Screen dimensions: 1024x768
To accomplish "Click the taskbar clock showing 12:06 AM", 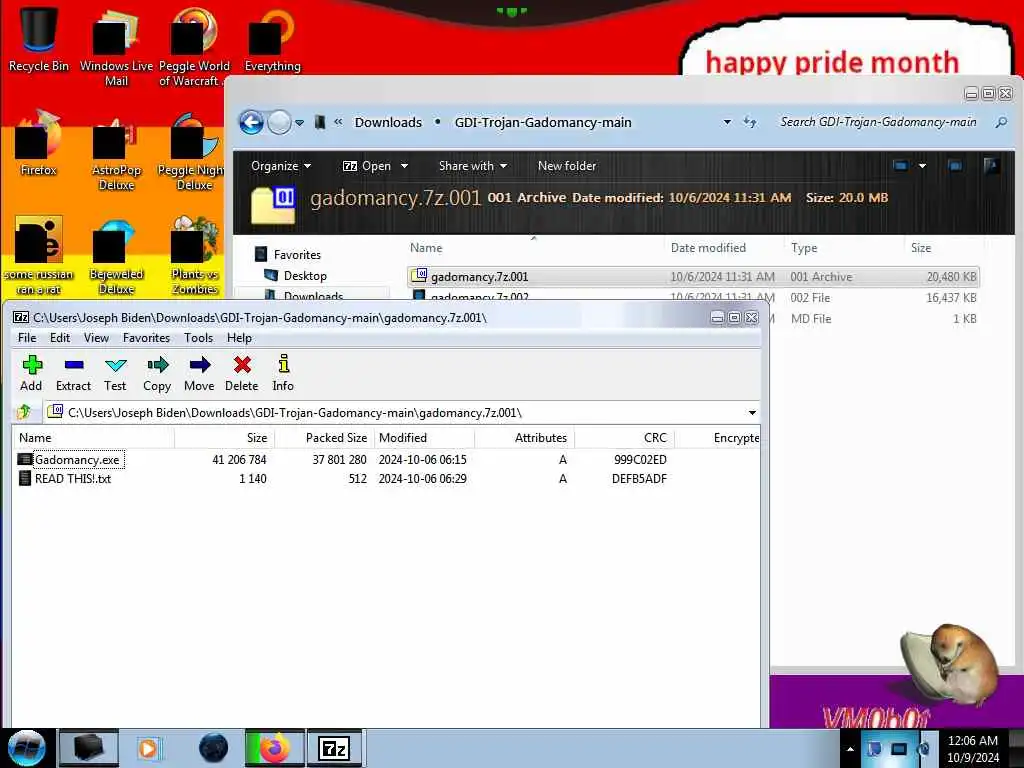I will (x=972, y=748).
